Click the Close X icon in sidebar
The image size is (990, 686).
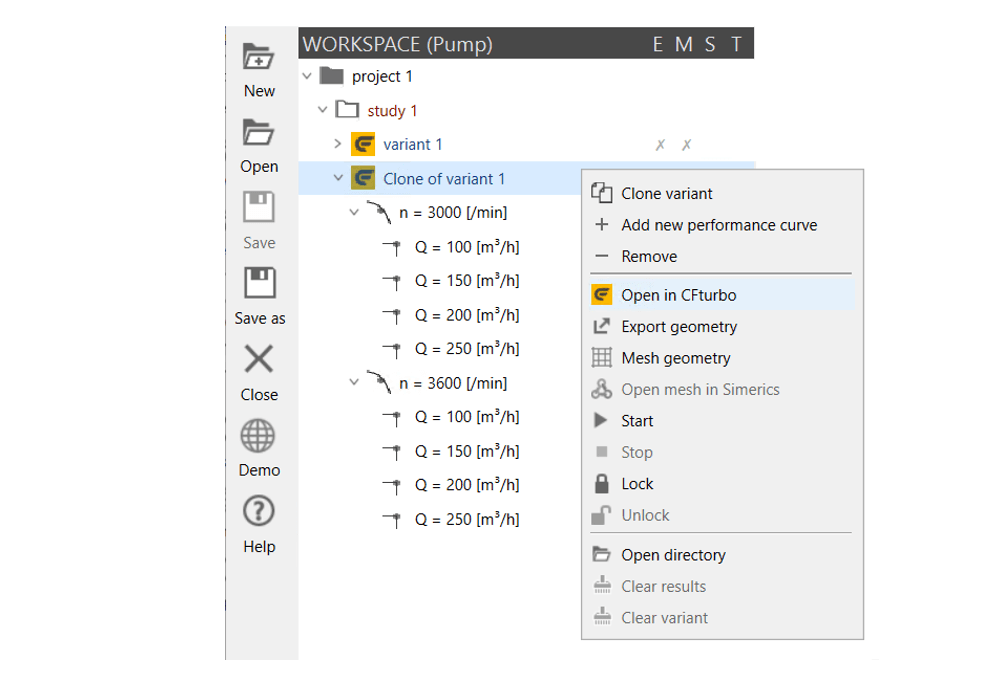coord(259,359)
